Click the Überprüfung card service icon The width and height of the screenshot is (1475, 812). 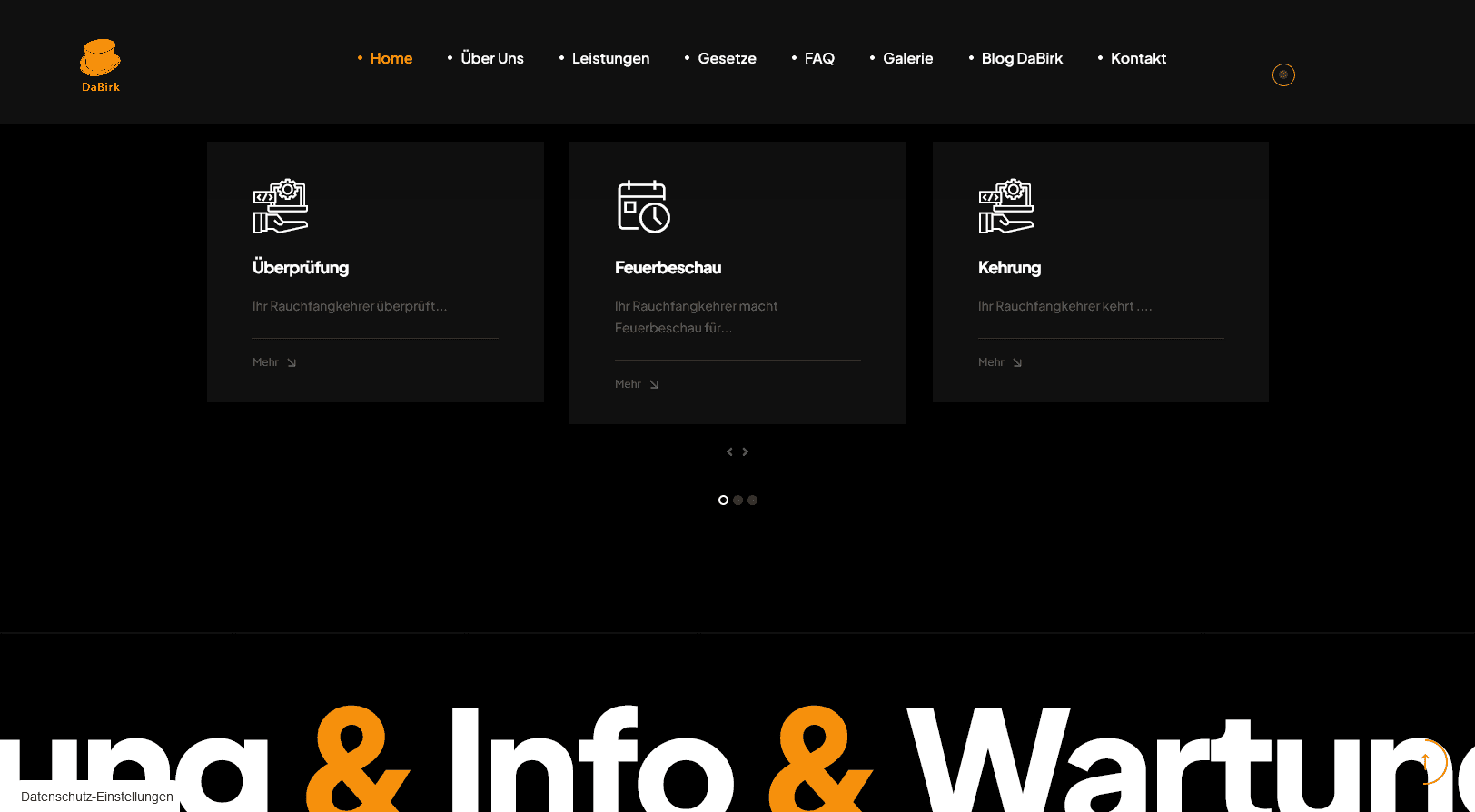[280, 206]
